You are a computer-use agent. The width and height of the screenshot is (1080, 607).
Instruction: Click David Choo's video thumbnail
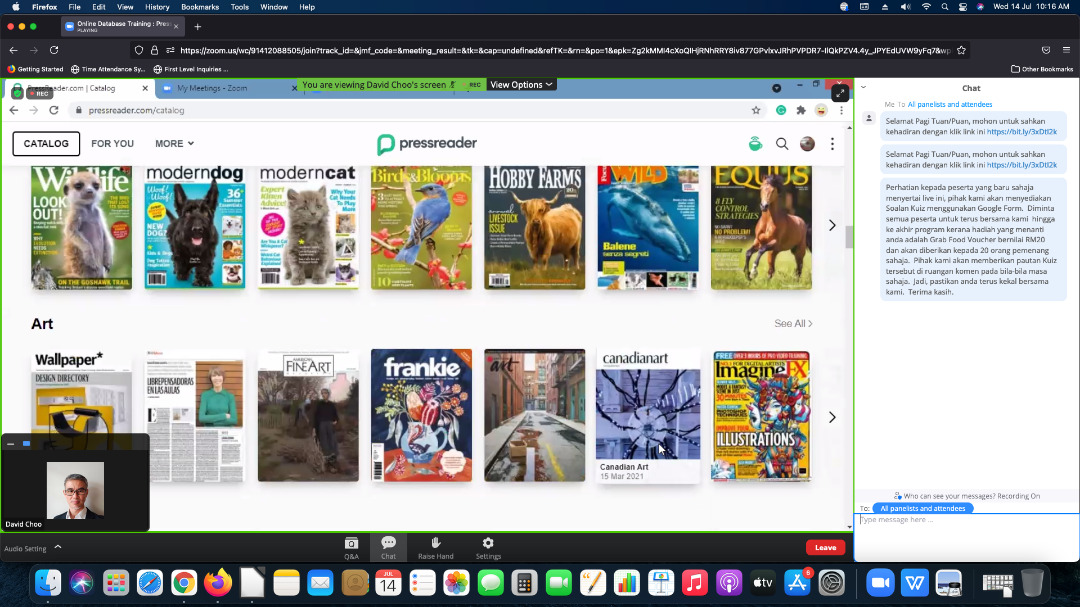(x=75, y=490)
